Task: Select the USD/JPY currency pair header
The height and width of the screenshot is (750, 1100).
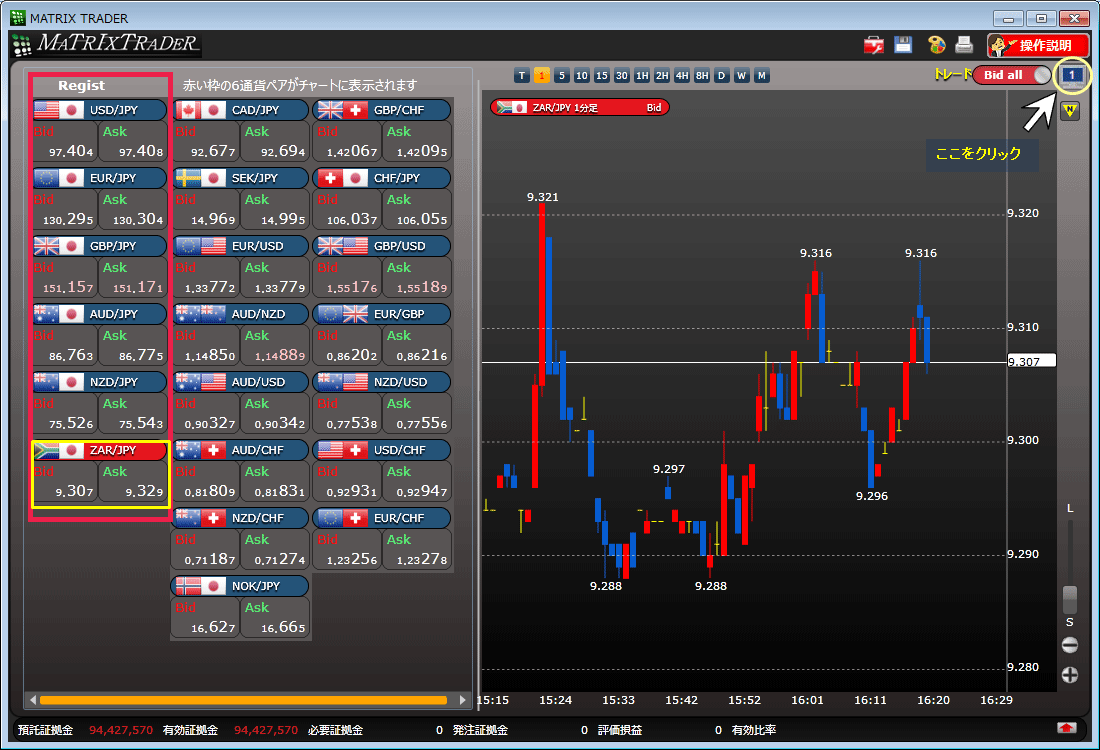Action: 99,110
